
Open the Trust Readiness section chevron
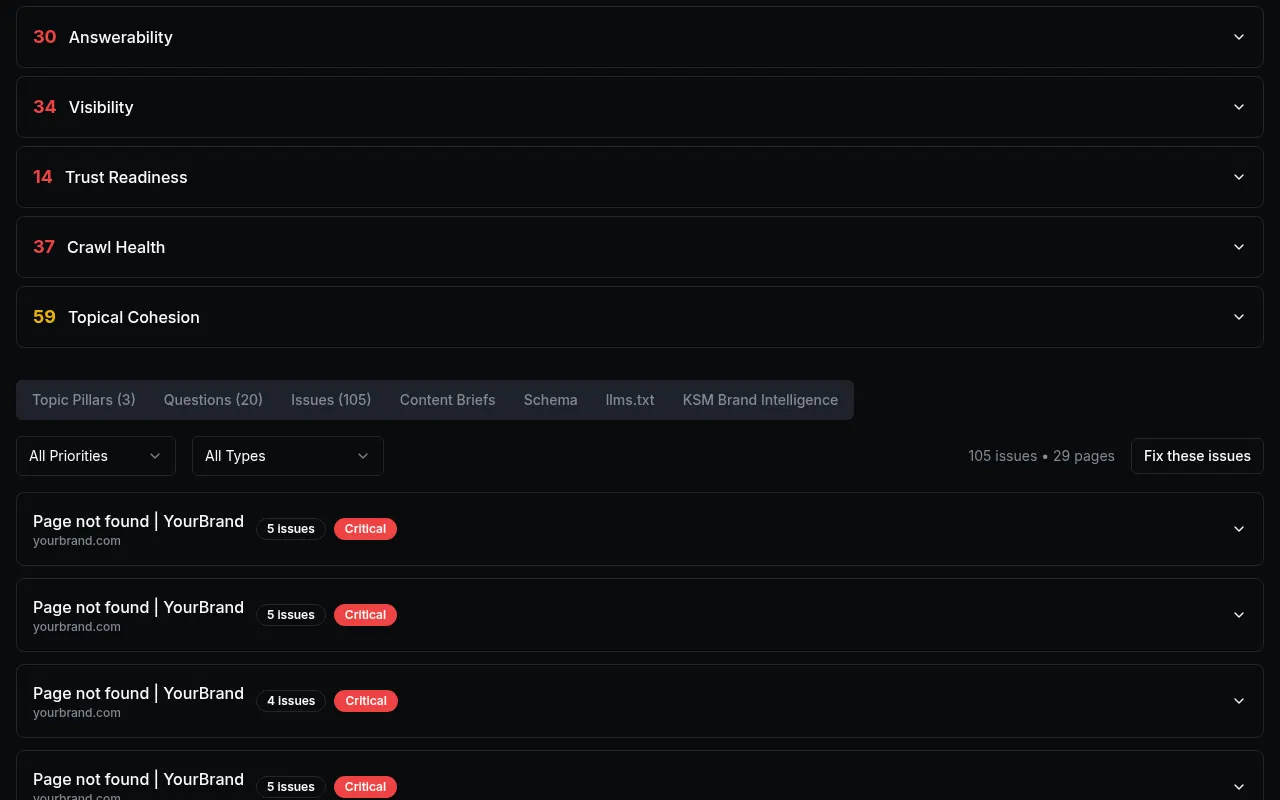click(x=1239, y=177)
